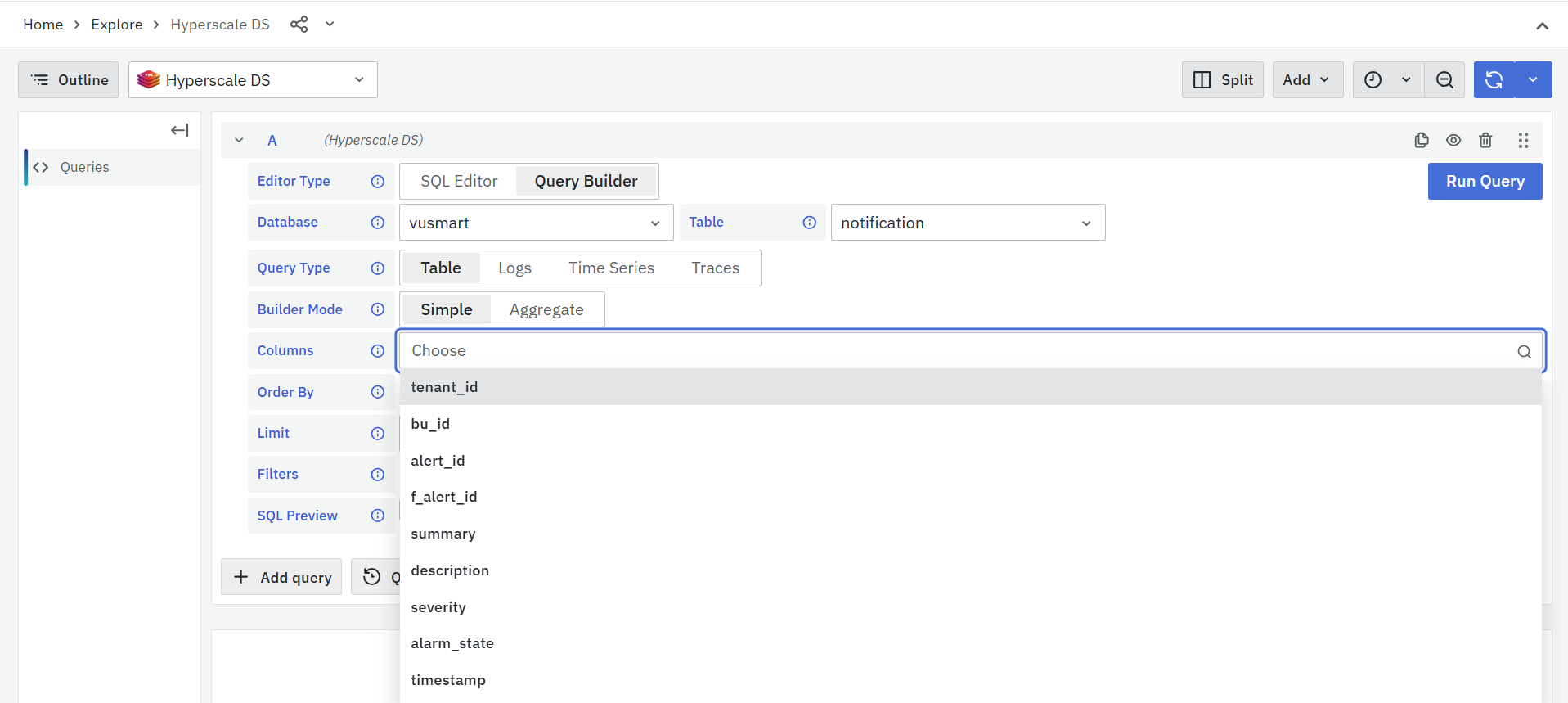1568x703 pixels.
Task: Switch editor to SQL Editor
Action: point(459,182)
